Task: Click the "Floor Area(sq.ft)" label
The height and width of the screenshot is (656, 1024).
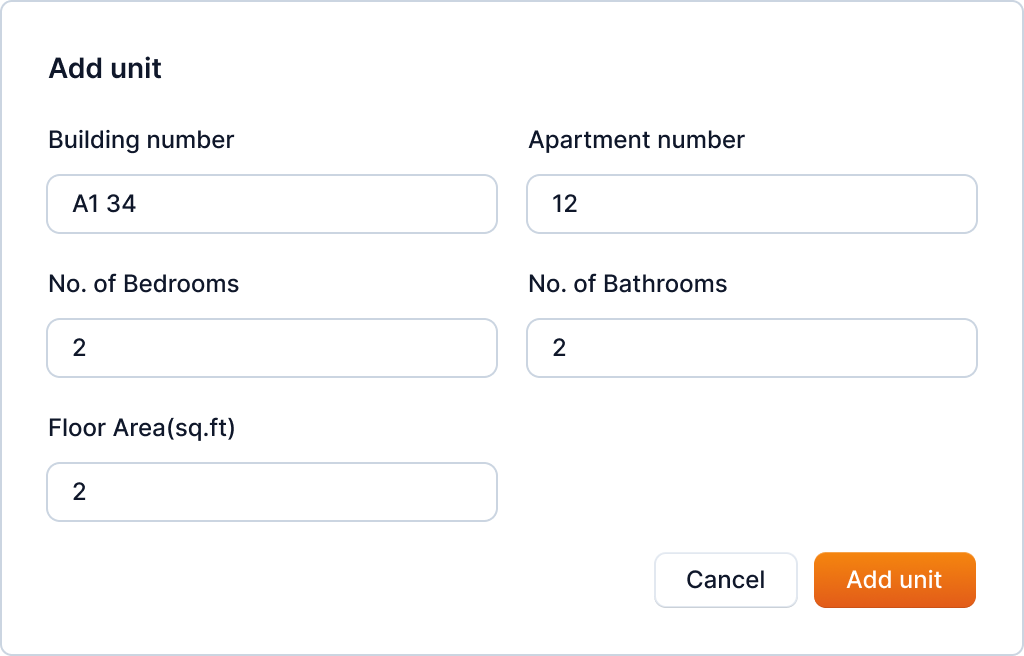Action: 141,428
